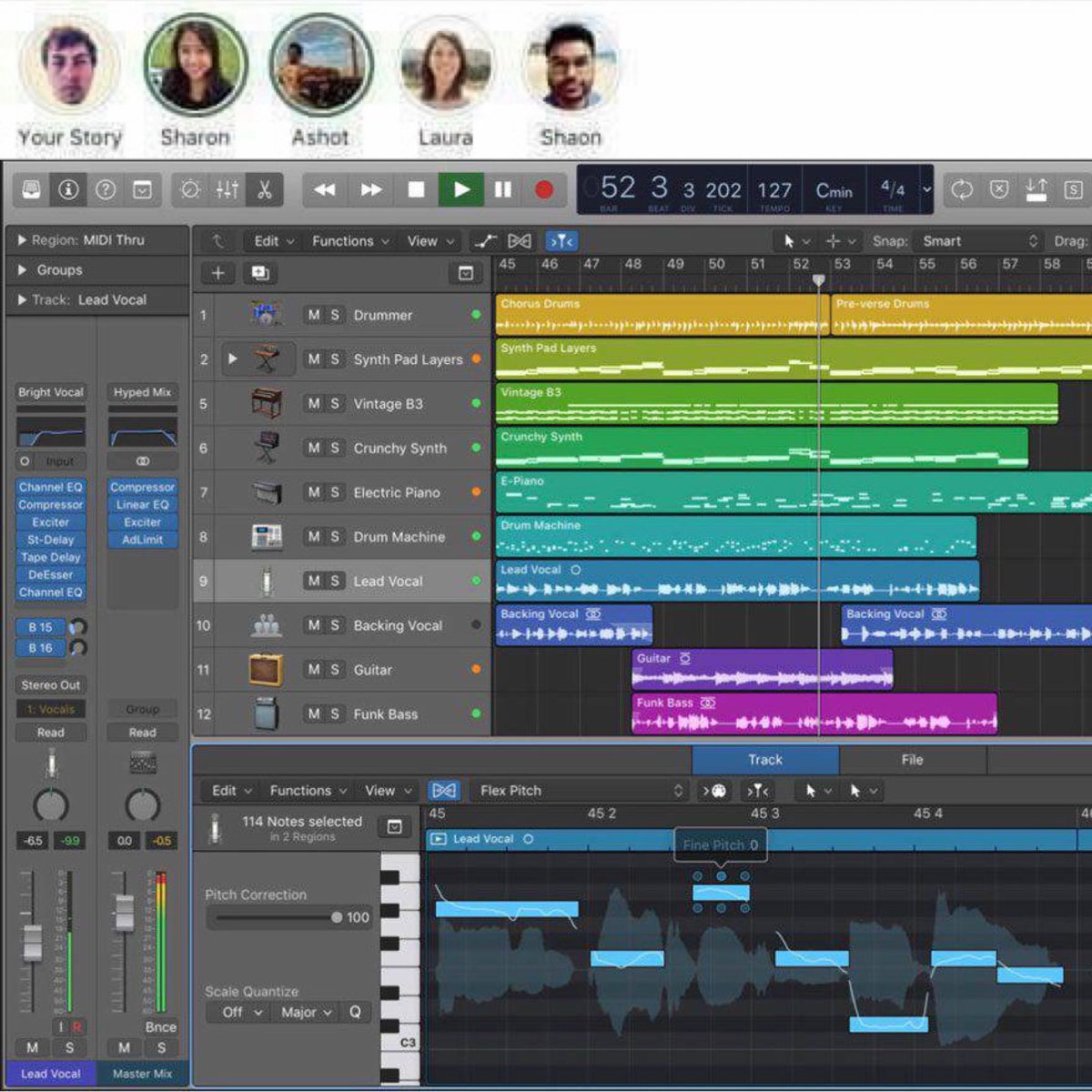Click the Vintage B3 organ icon
This screenshot has height=1092, width=1092.
266,403
